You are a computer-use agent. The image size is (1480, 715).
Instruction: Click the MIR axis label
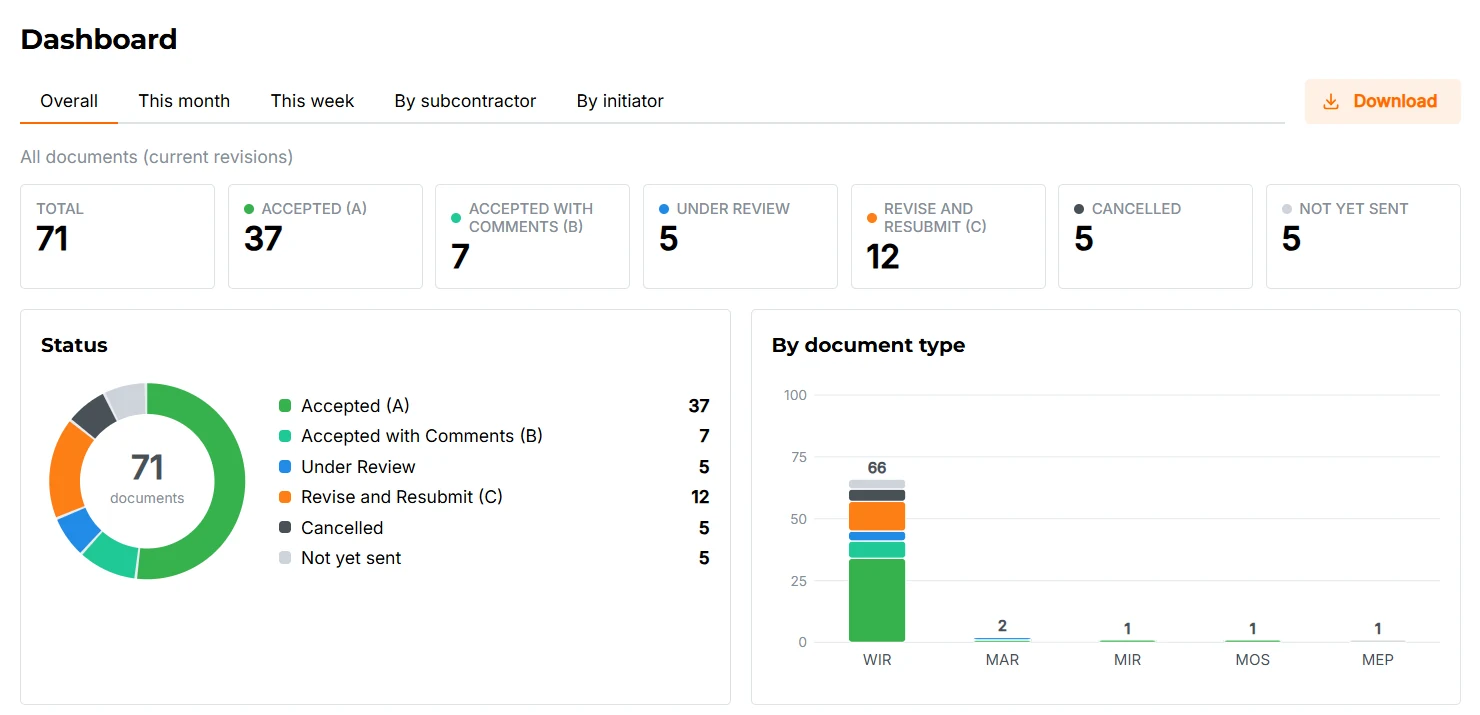click(x=1127, y=660)
